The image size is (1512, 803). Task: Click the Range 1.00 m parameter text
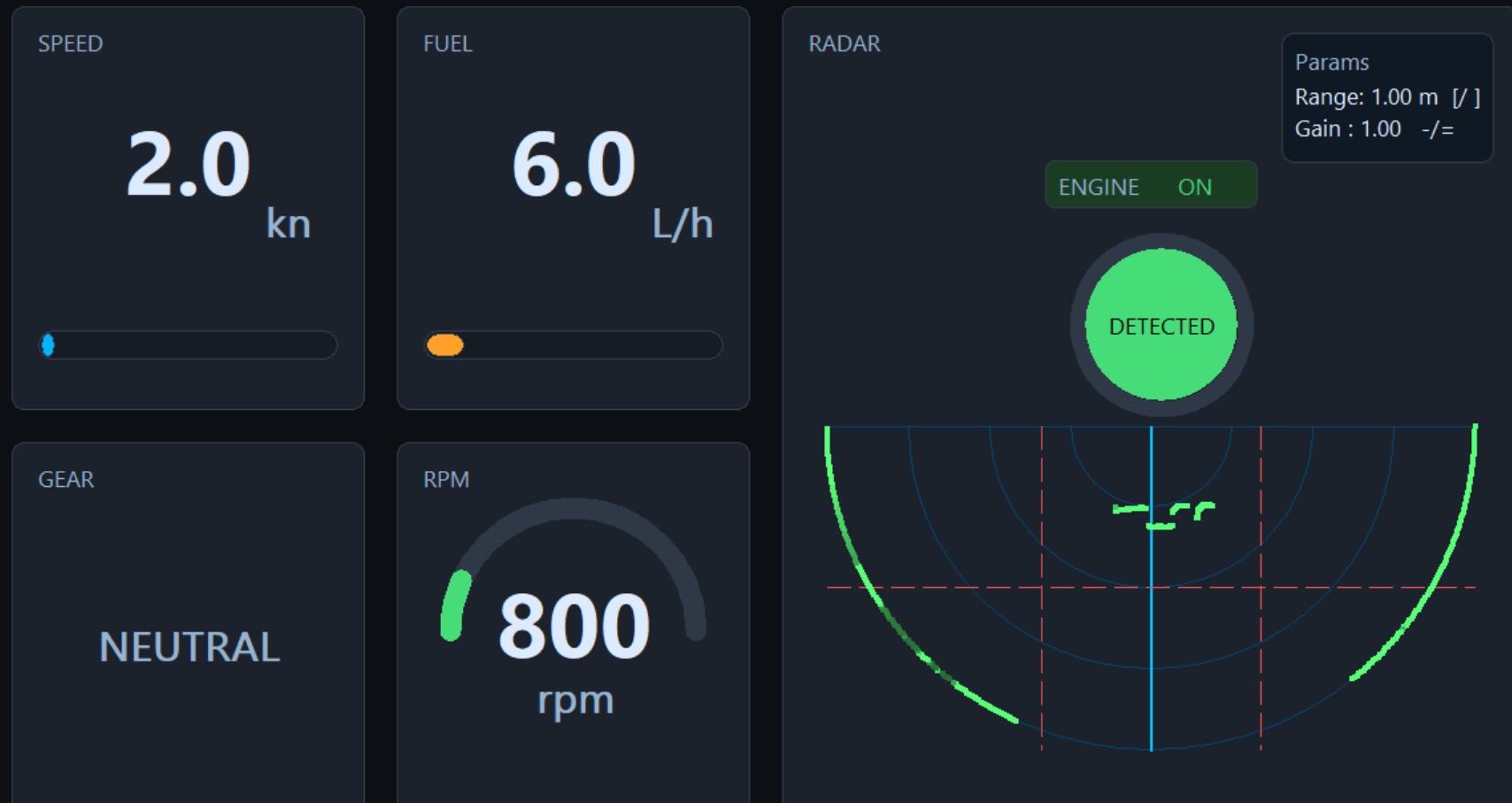click(1365, 97)
